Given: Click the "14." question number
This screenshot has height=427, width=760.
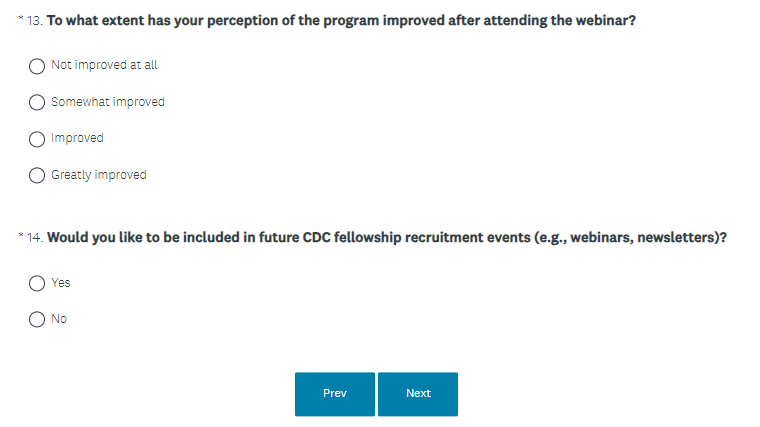Looking at the screenshot, I should 35,239.
